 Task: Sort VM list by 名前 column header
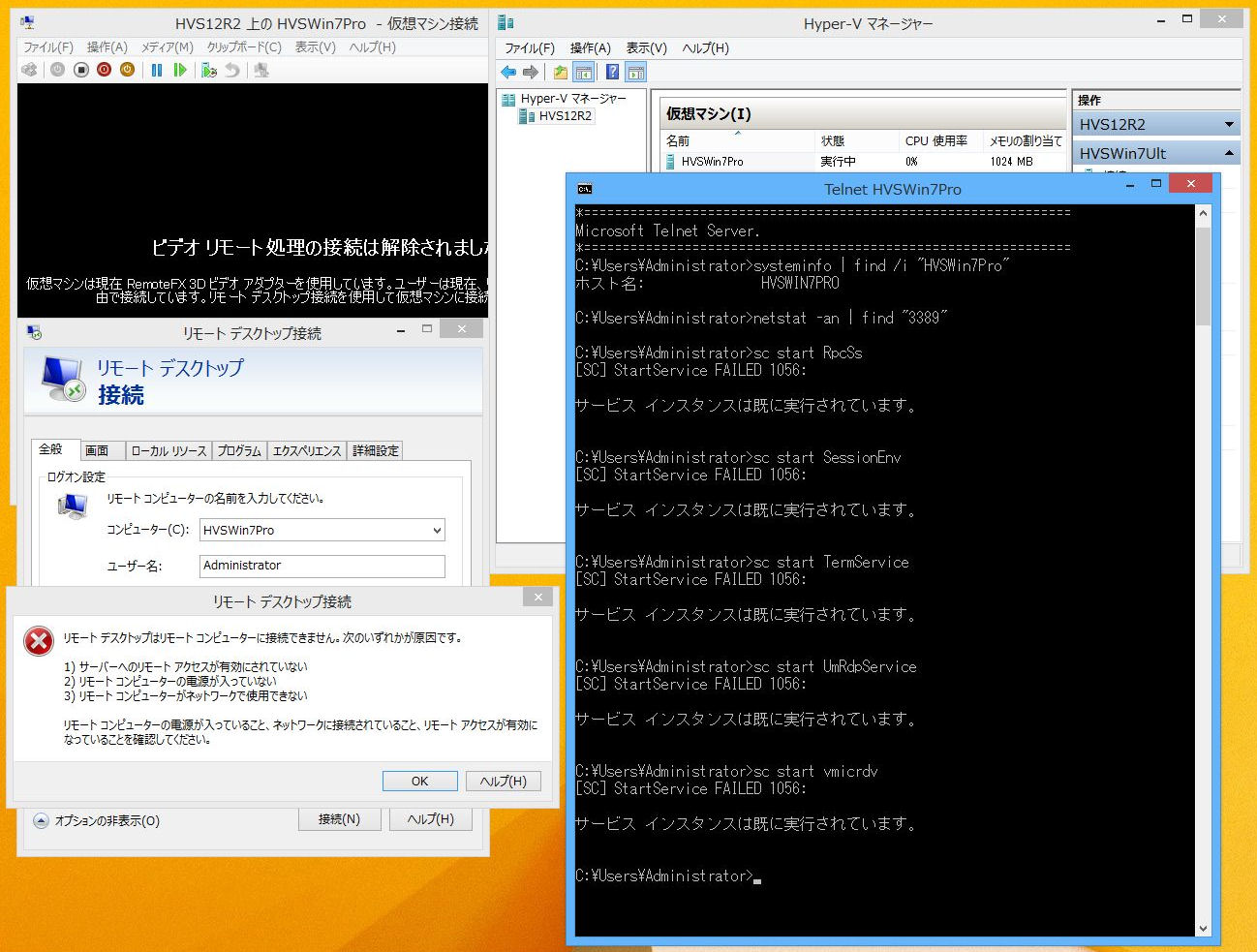coord(738,140)
